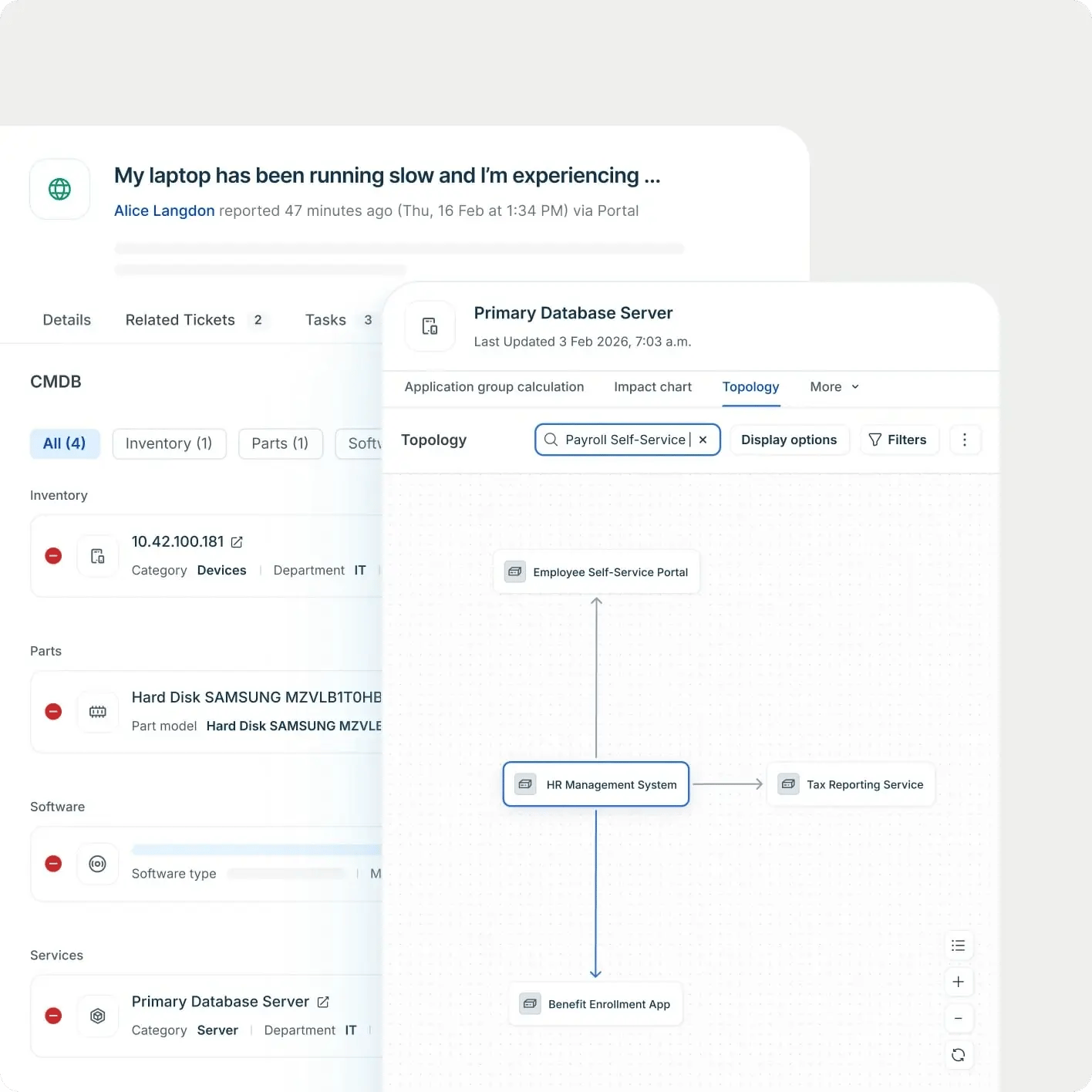This screenshot has width=1092, height=1092.
Task: Click the device icon on the 10.42.100.181 card
Action: (98, 556)
